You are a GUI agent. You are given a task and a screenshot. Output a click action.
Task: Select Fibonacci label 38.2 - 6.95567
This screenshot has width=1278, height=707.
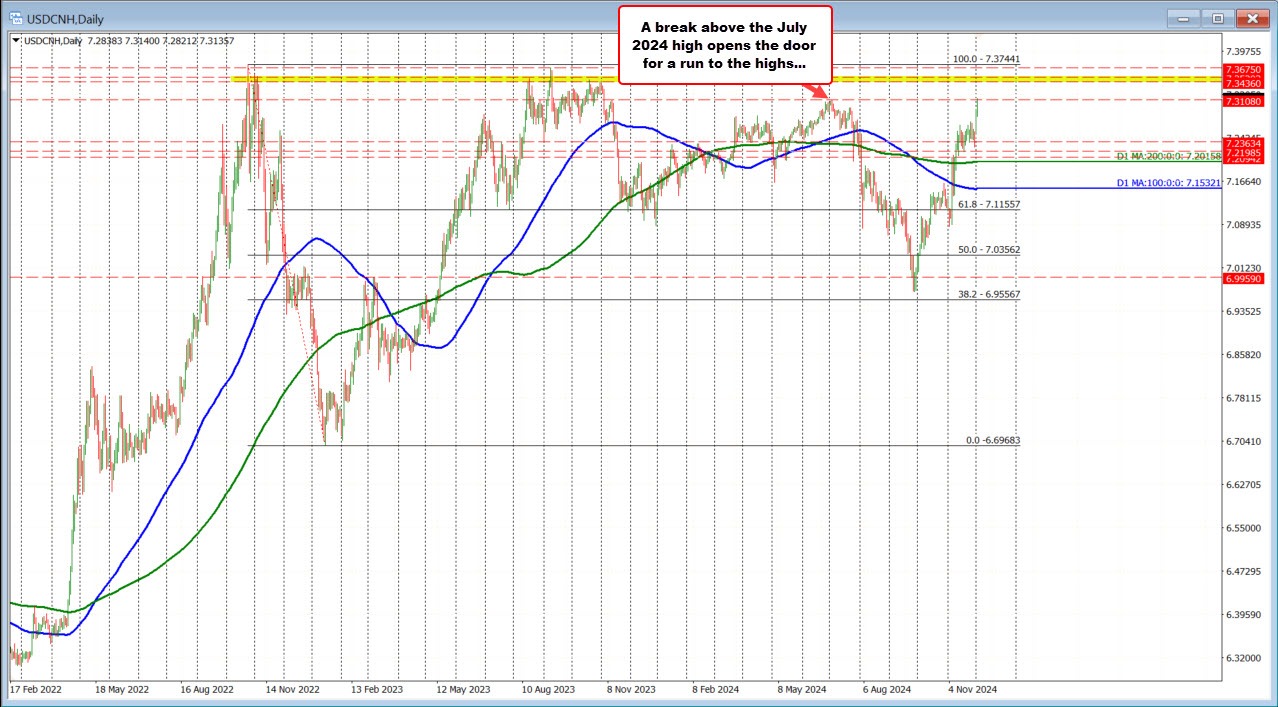pos(989,294)
